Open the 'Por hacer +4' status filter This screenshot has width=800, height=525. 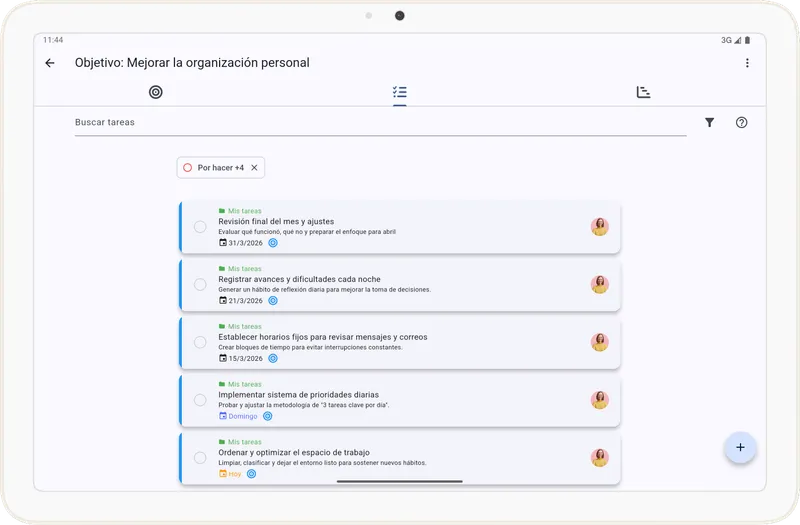214,168
